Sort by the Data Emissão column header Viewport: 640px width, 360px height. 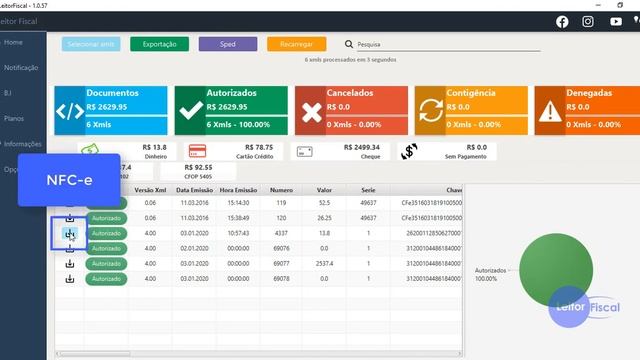coord(194,190)
